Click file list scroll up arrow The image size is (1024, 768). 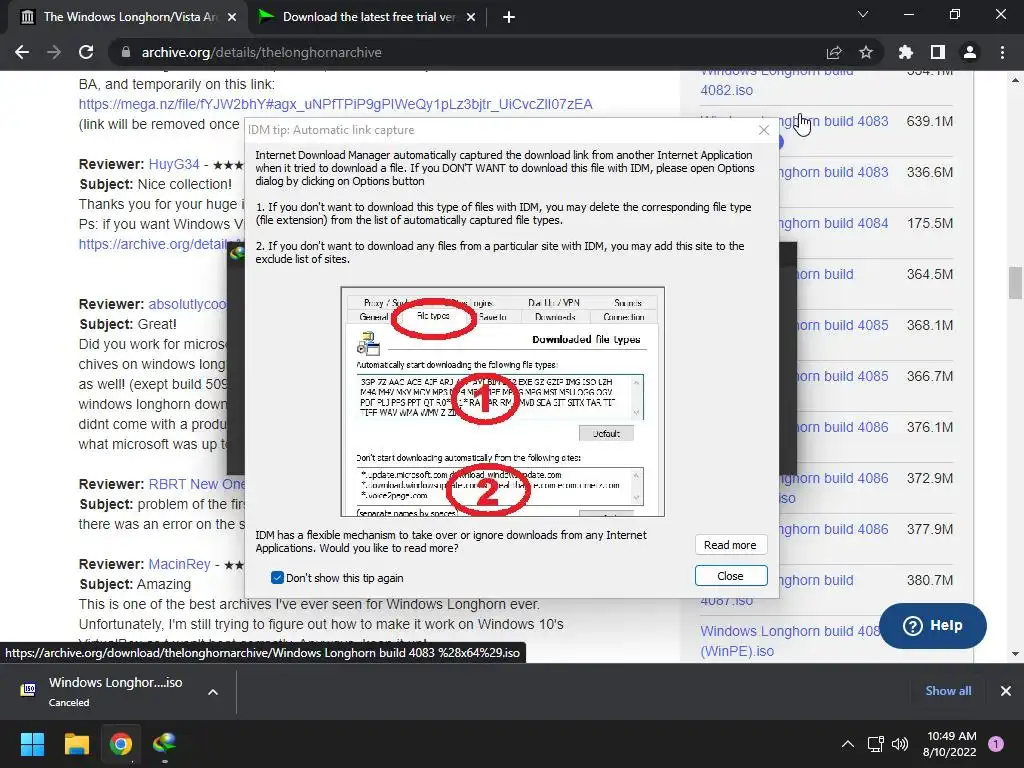(1015, 80)
